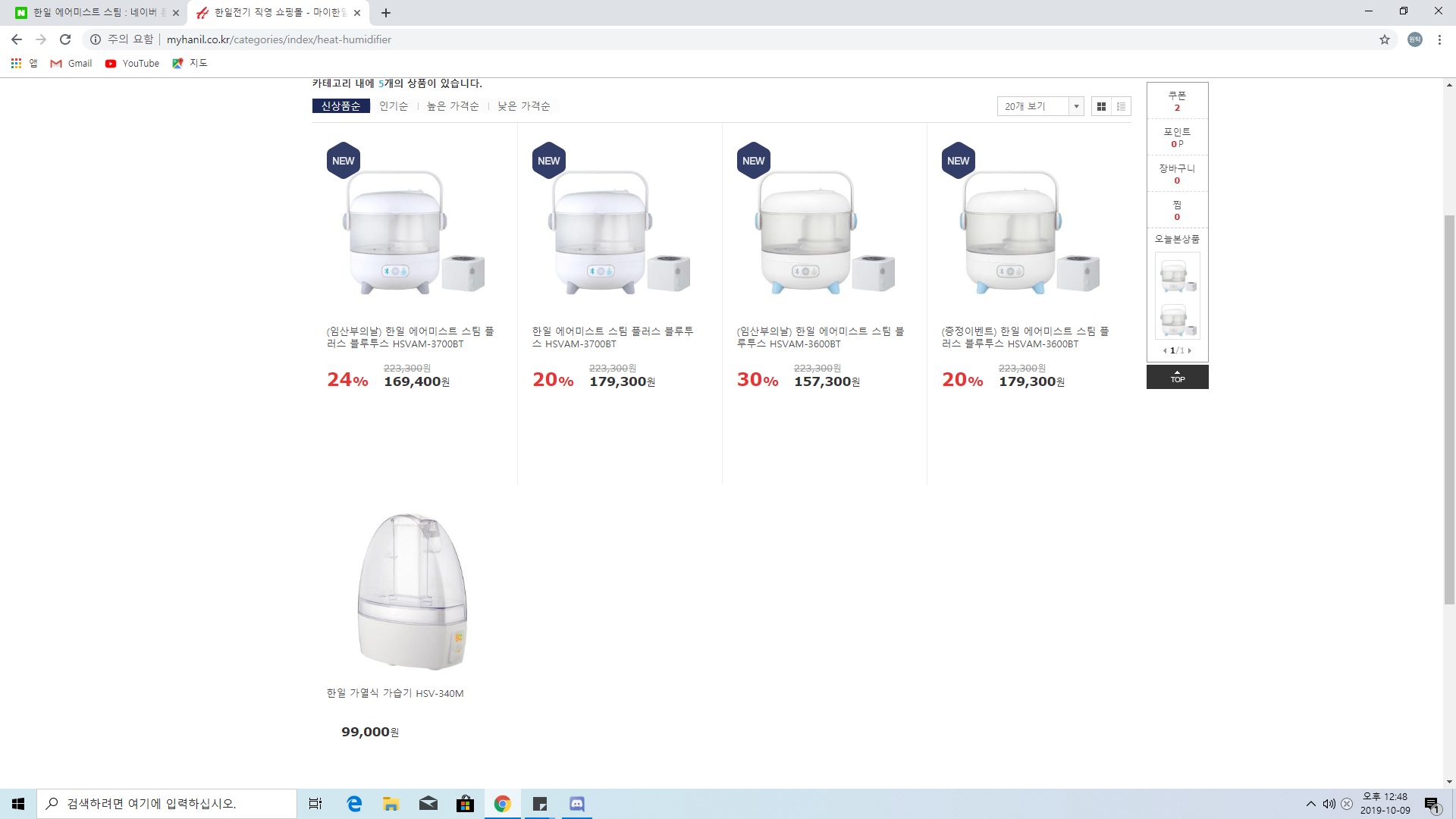Open the 지도 maps bookmark
This screenshot has width=1456, height=819.
190,64
